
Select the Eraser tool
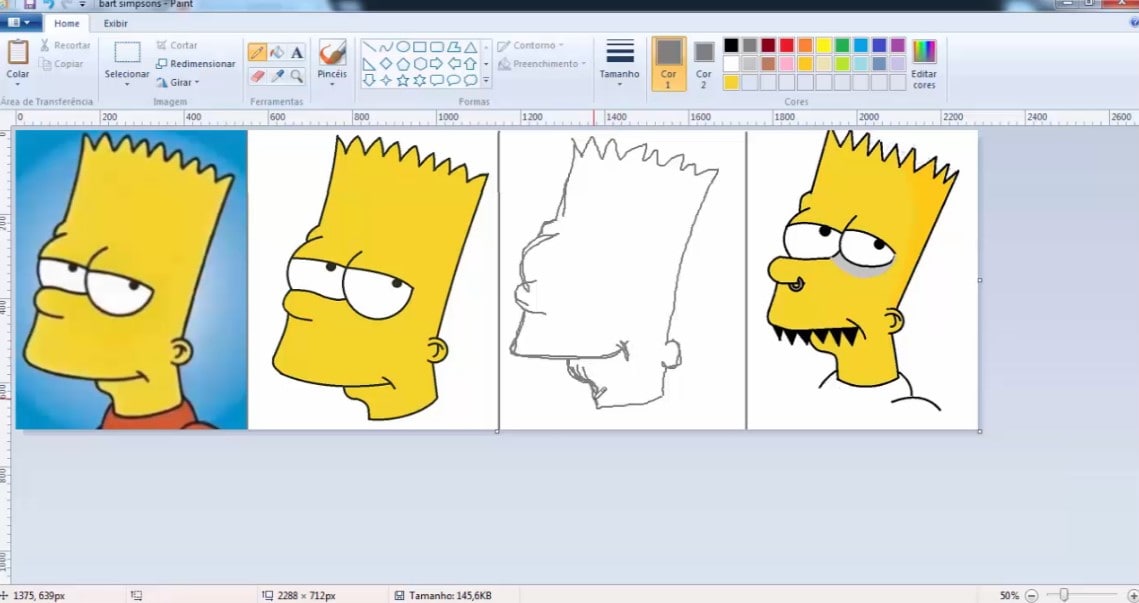click(x=257, y=76)
